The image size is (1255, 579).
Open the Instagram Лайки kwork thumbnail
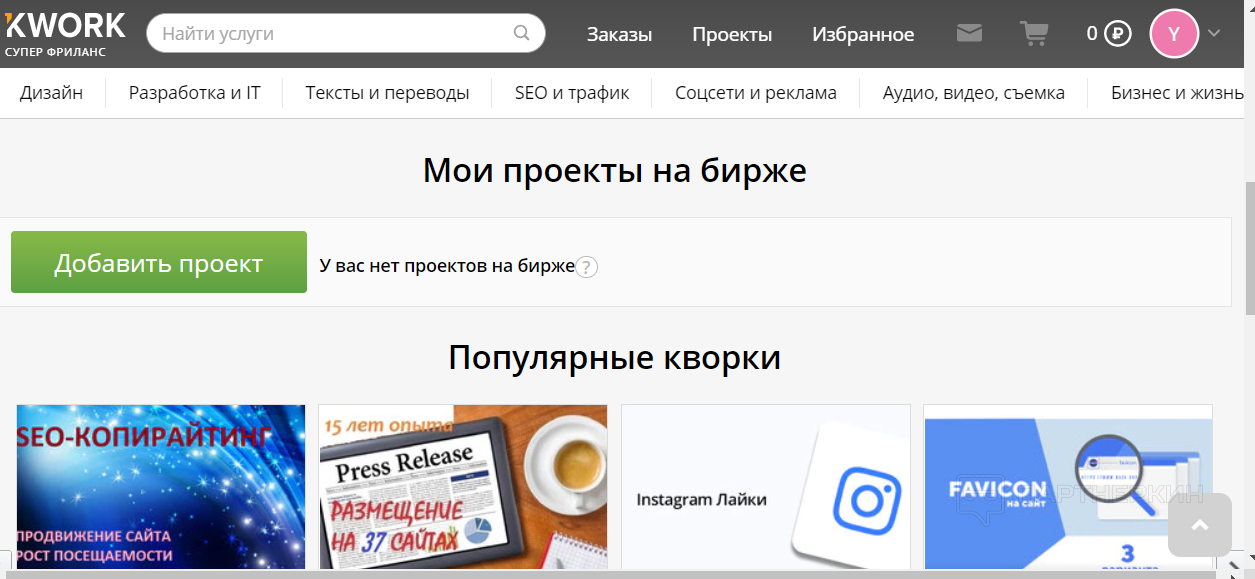[766, 487]
